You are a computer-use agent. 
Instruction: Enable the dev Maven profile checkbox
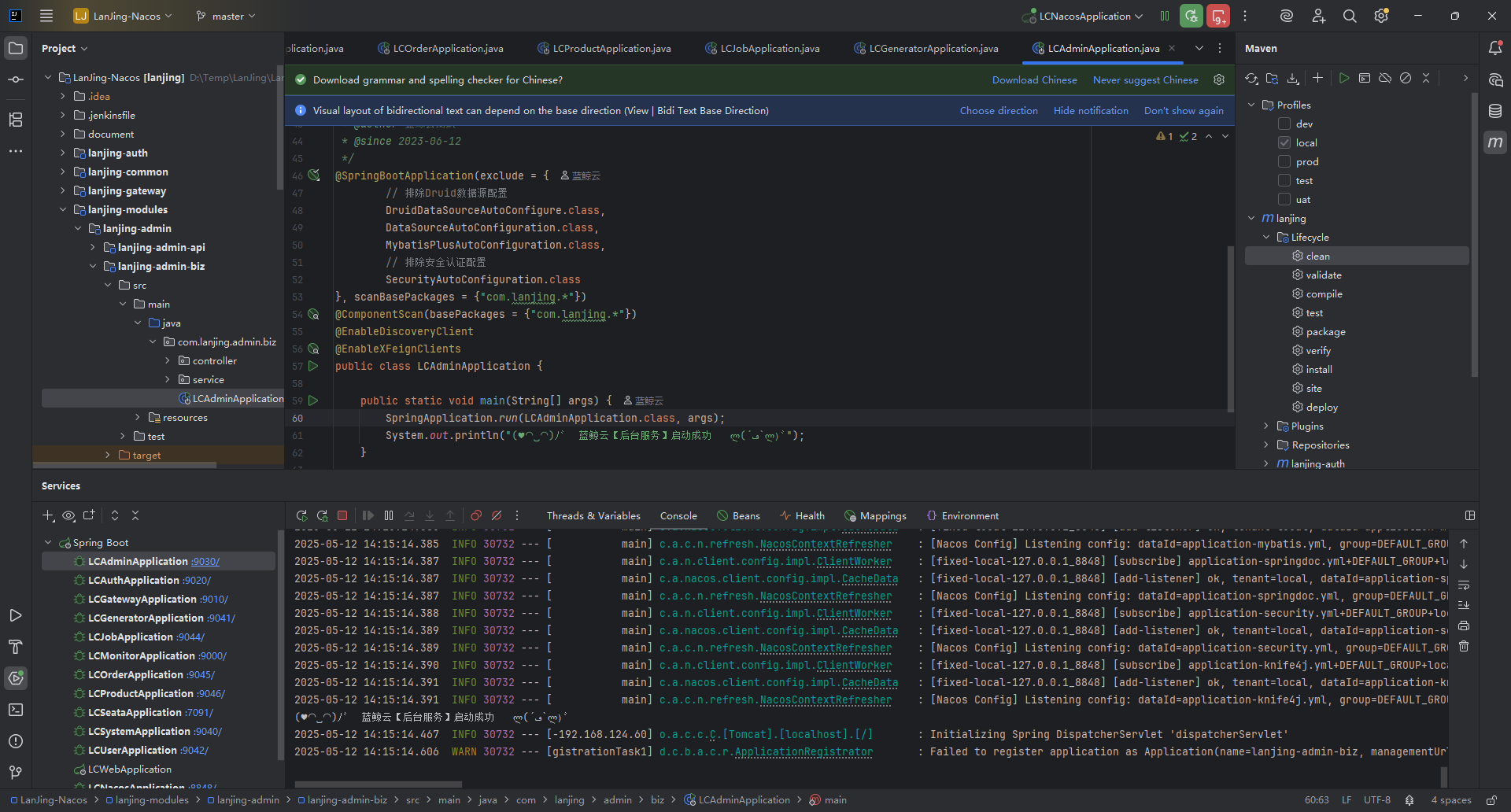1284,124
